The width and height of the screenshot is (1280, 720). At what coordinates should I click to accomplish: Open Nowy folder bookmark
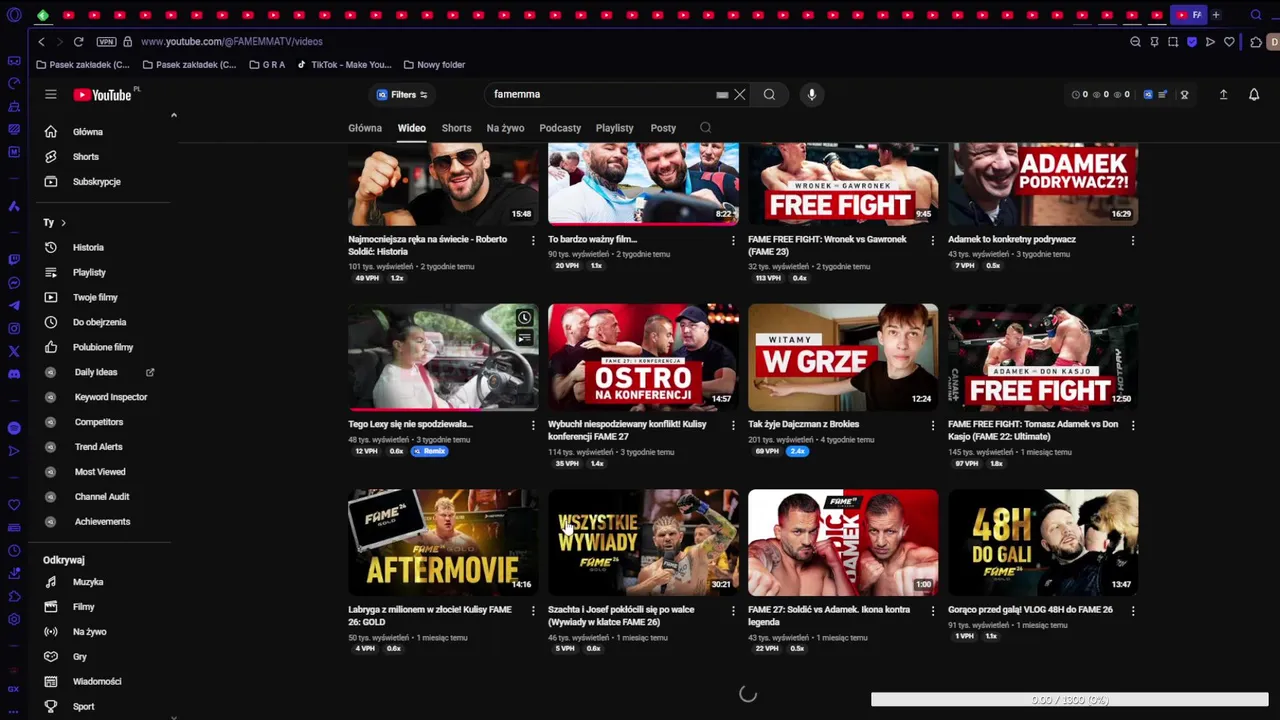tap(434, 64)
